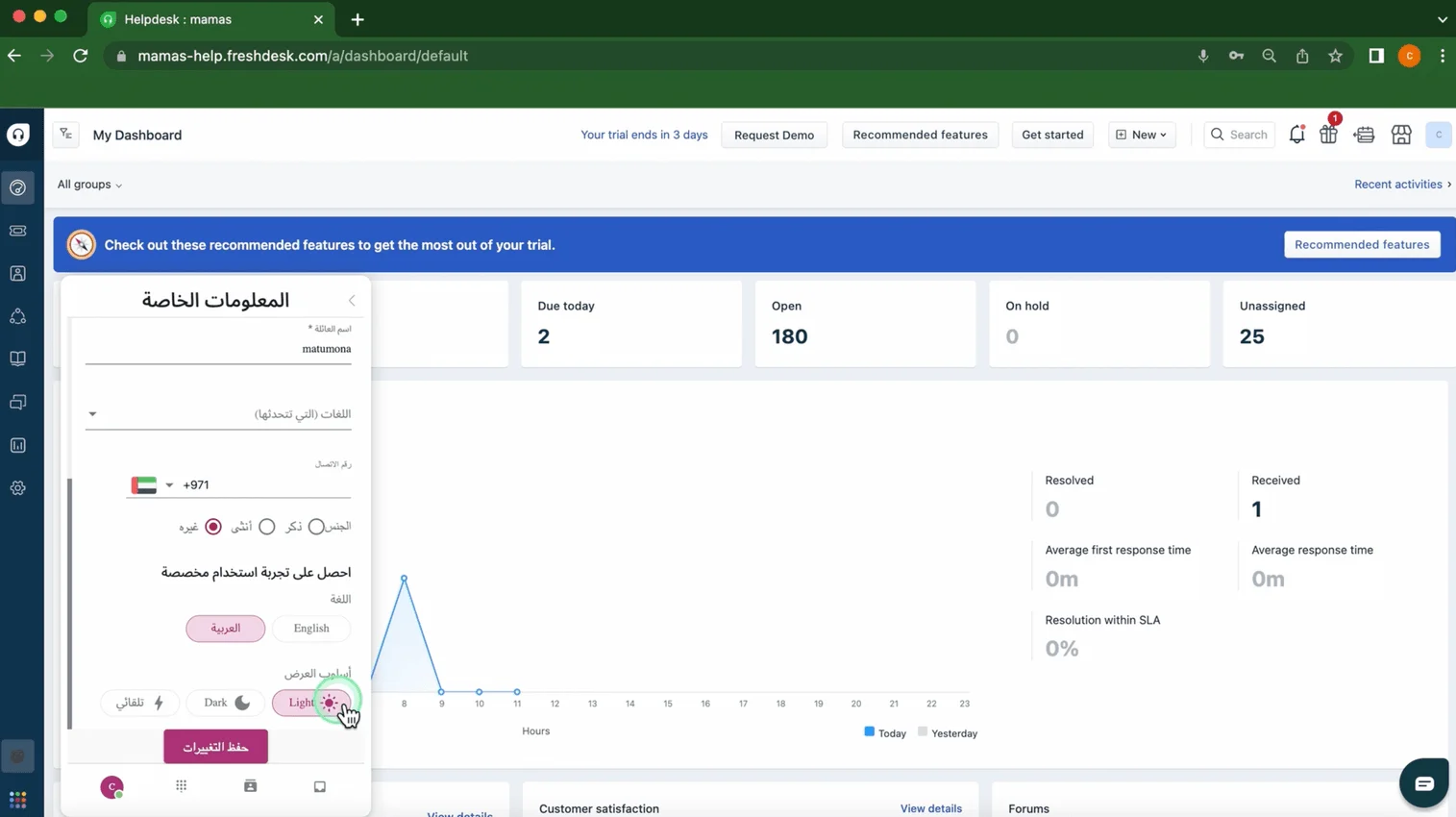Screen dimensions: 1456x817
Task: Open the user profile avatar in header
Action: [x=1439, y=135]
